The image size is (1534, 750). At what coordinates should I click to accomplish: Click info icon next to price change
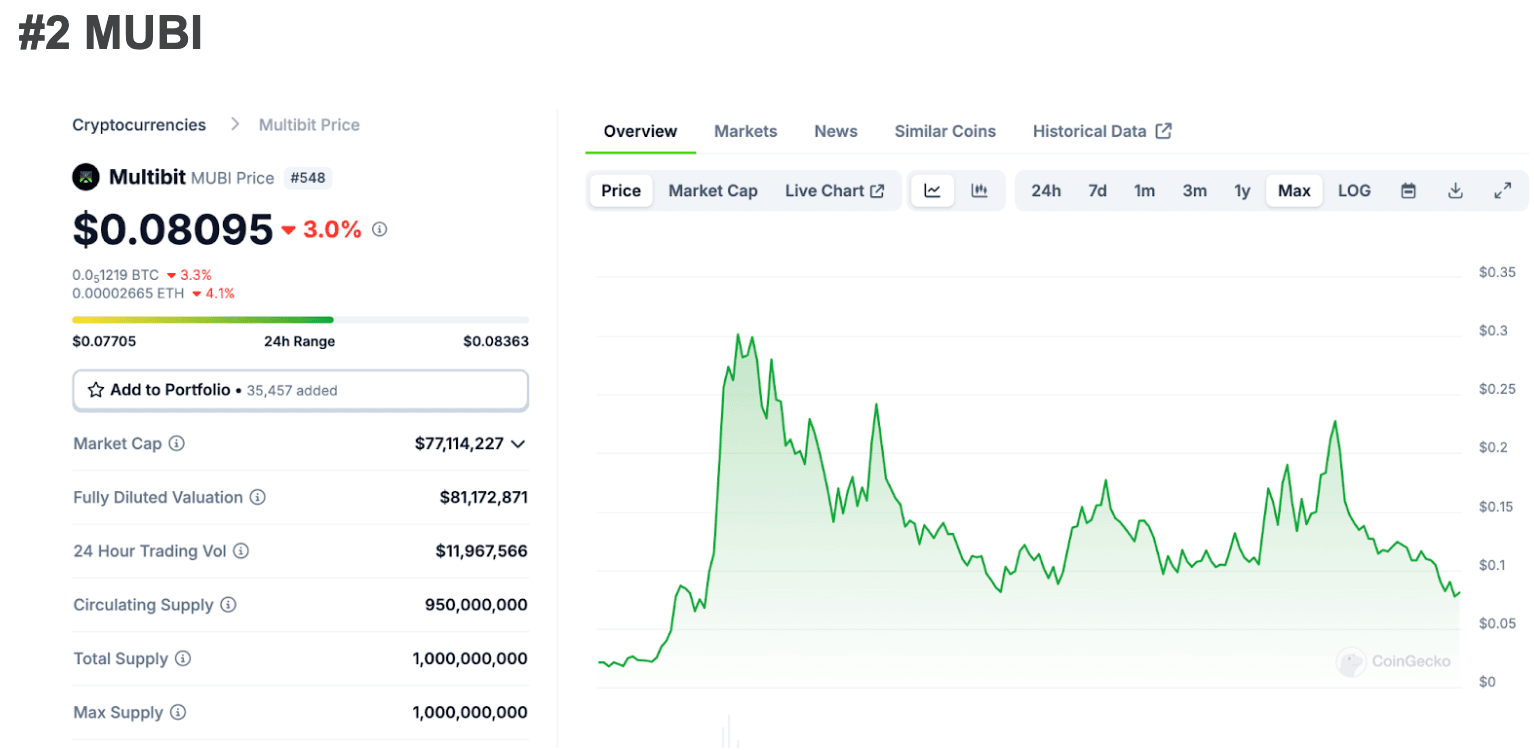[x=380, y=229]
